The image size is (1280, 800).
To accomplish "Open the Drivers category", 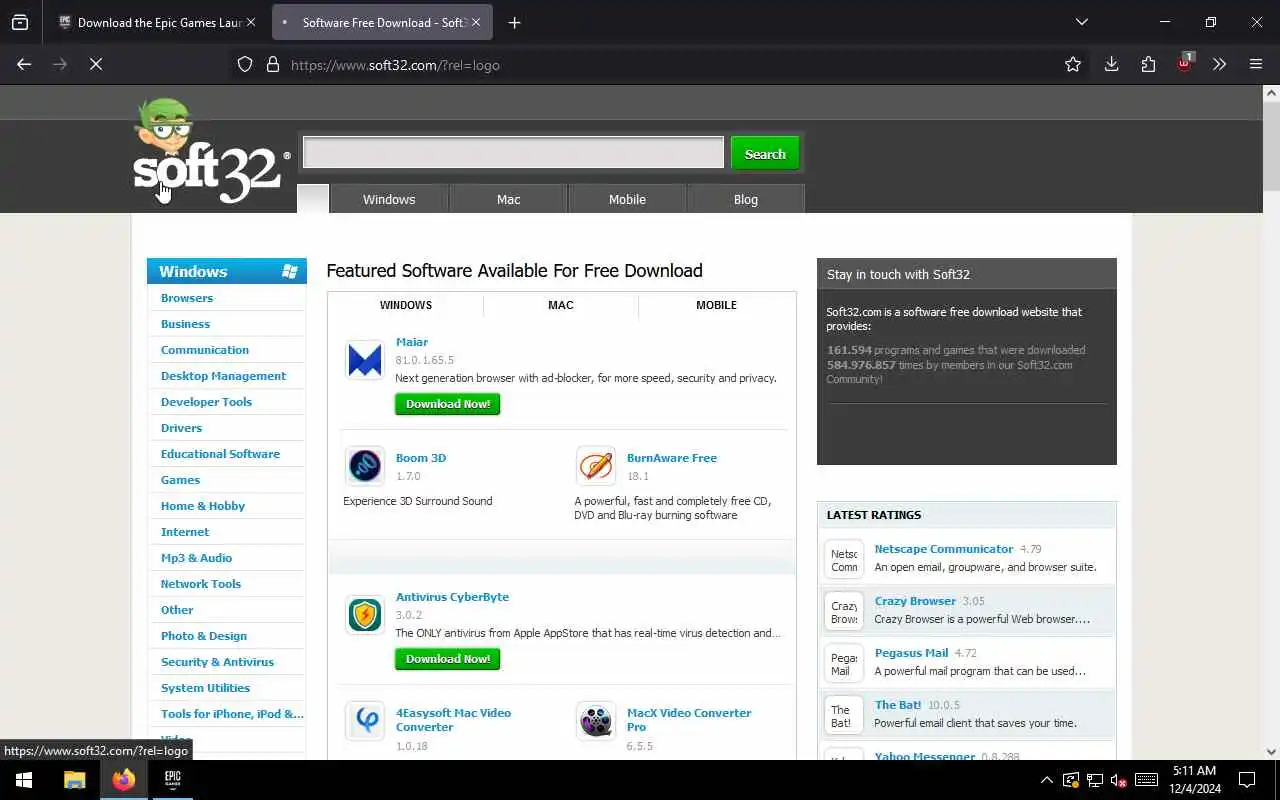I will (181, 428).
